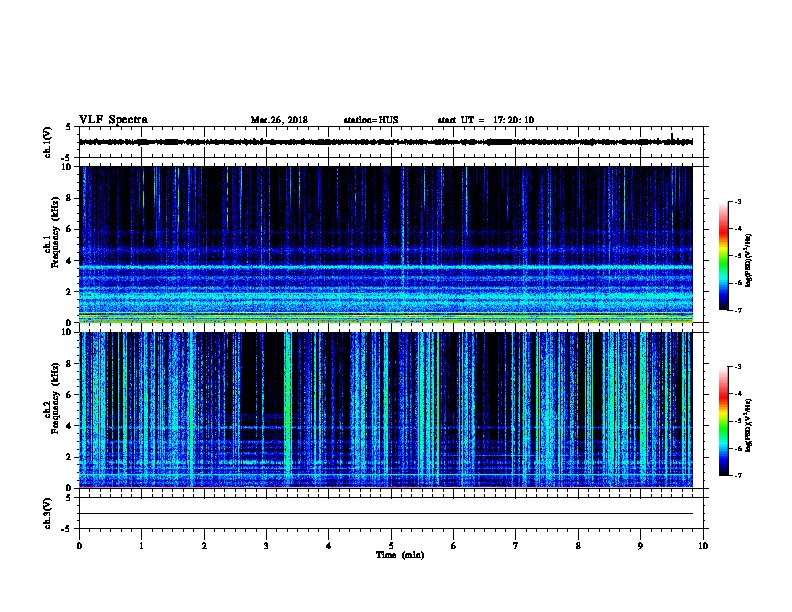Click the "-7" tick on ch.1 colorbar
792x612 pixels.
pyautogui.click(x=738, y=310)
